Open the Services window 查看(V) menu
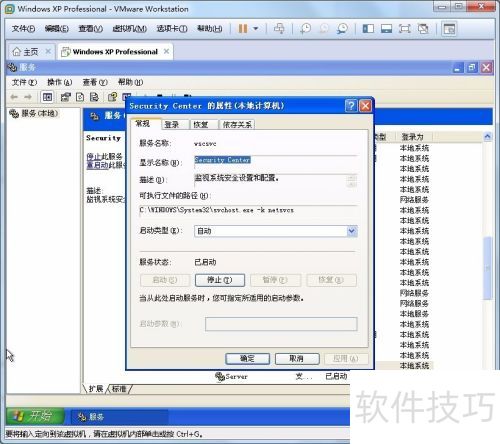 [95, 82]
